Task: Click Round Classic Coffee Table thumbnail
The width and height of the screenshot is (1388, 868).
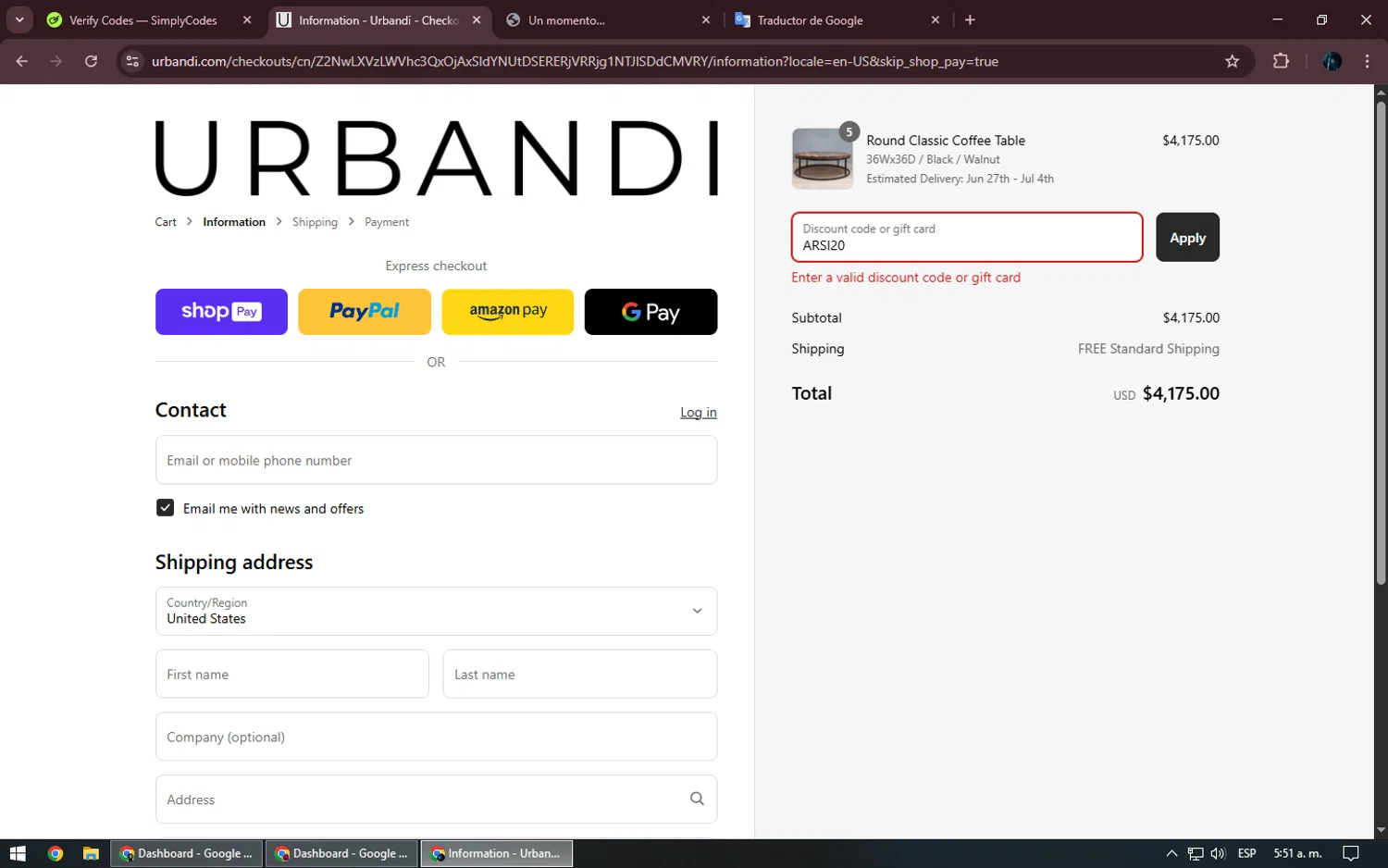Action: (x=823, y=159)
